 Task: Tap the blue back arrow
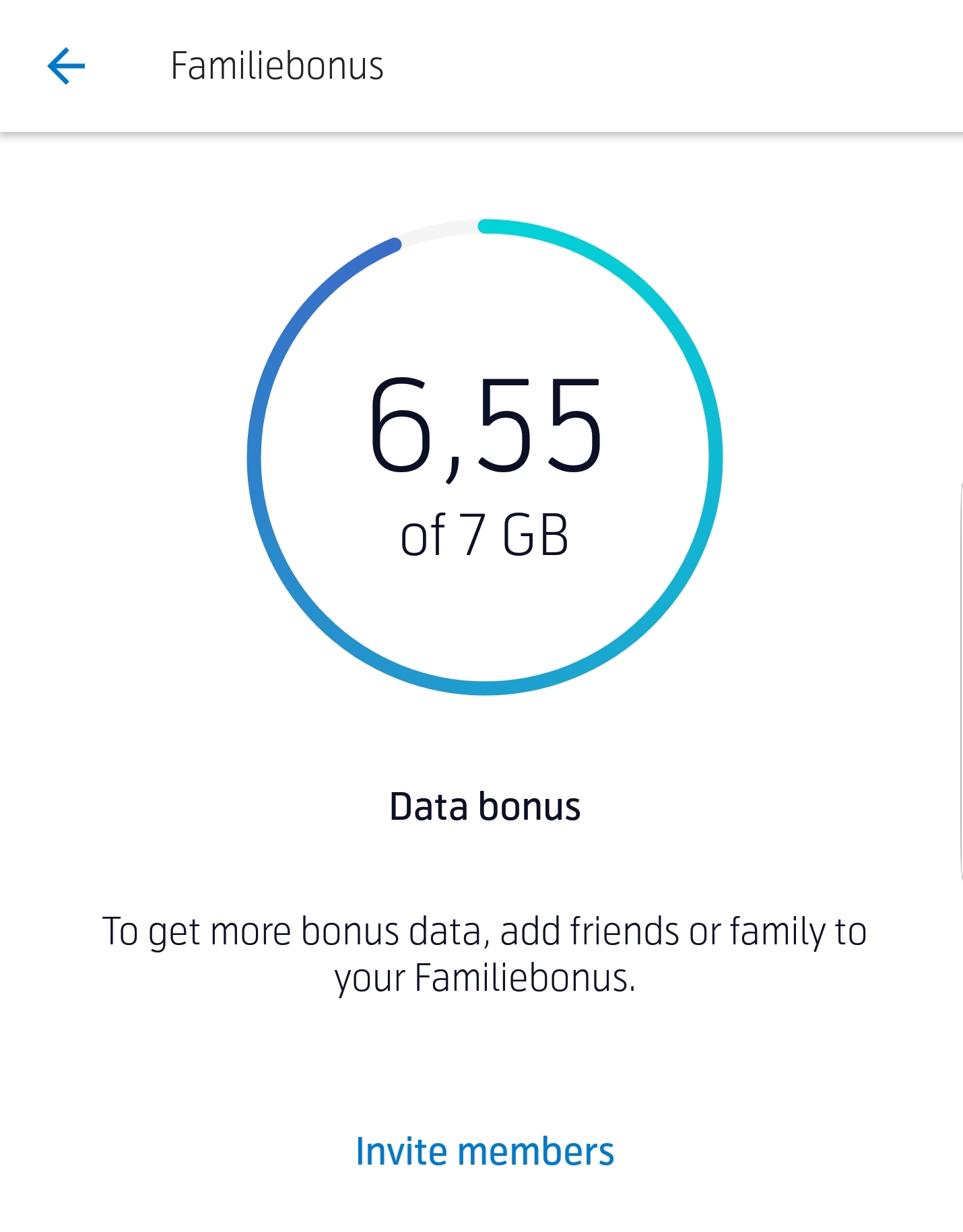point(66,66)
